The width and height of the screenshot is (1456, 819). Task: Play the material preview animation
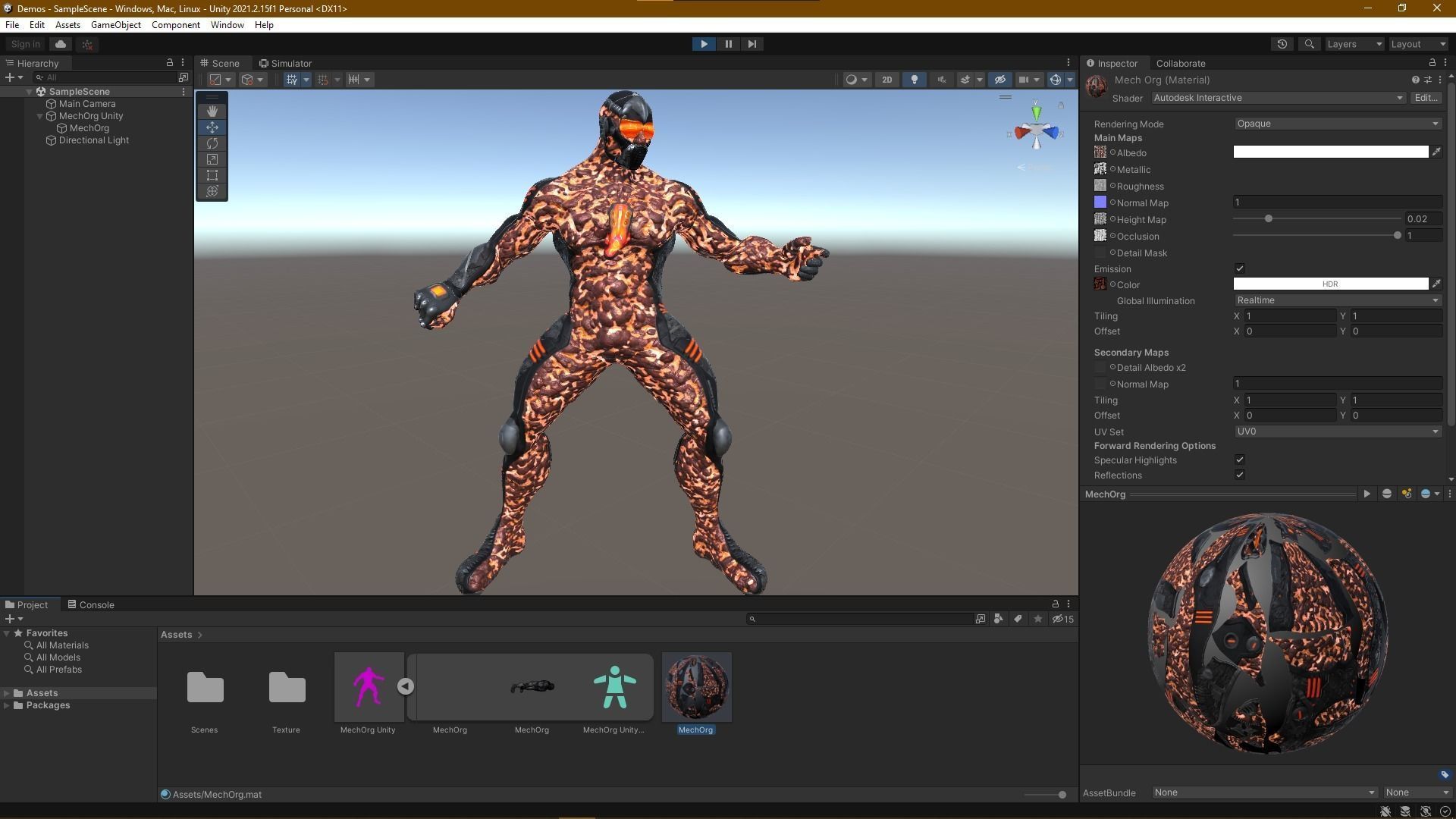point(1367,494)
